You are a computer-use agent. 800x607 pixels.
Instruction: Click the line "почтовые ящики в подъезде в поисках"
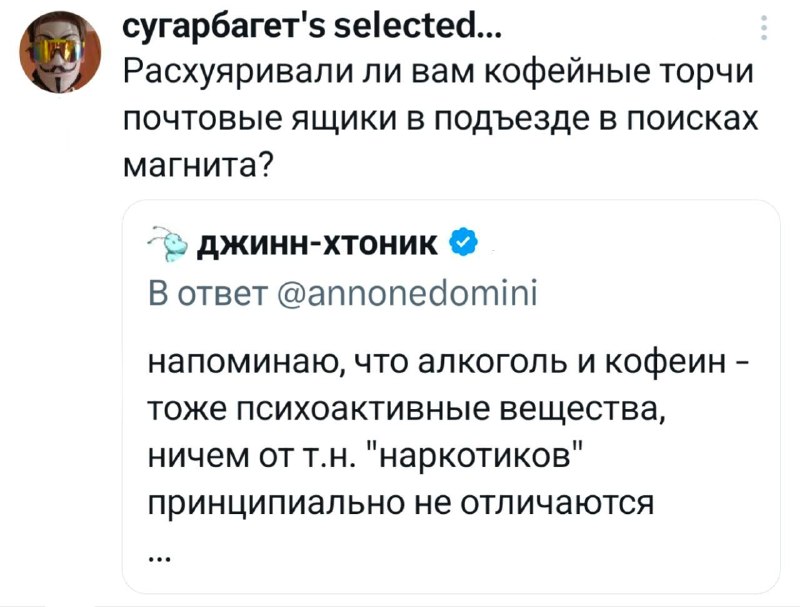pos(441,118)
